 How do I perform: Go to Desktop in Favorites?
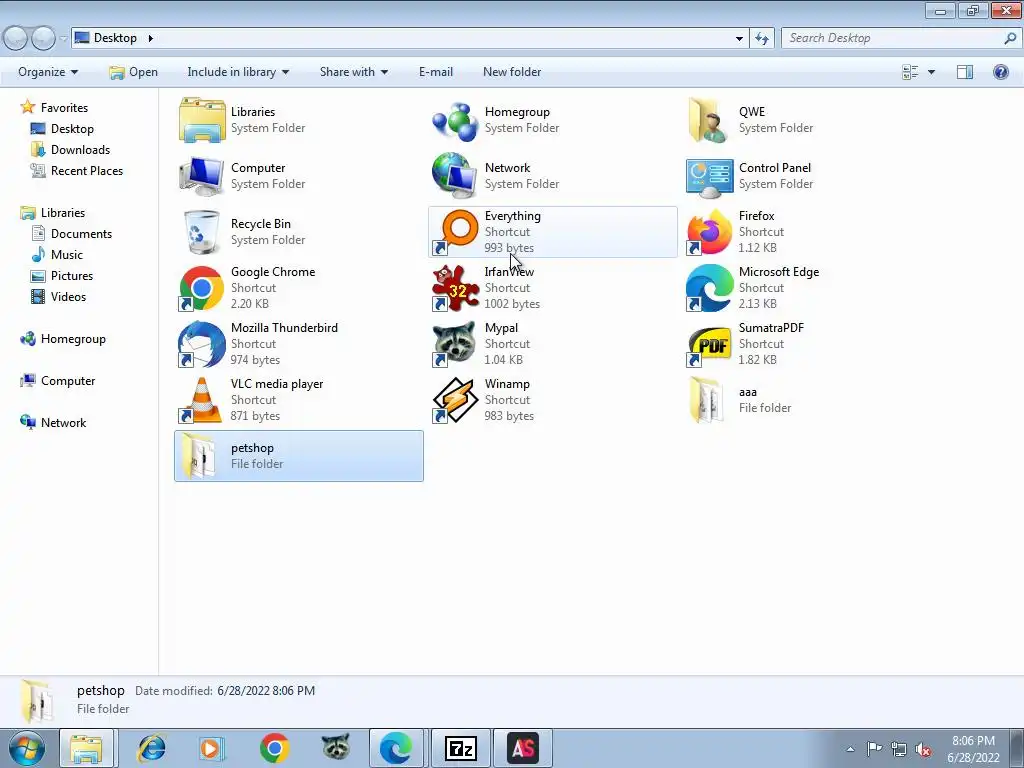pyautogui.click(x=72, y=129)
